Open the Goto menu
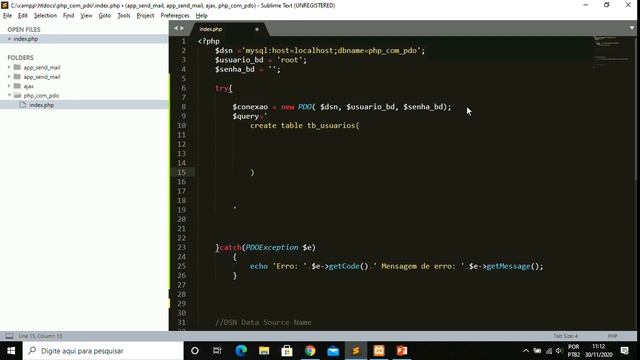 pos(104,16)
